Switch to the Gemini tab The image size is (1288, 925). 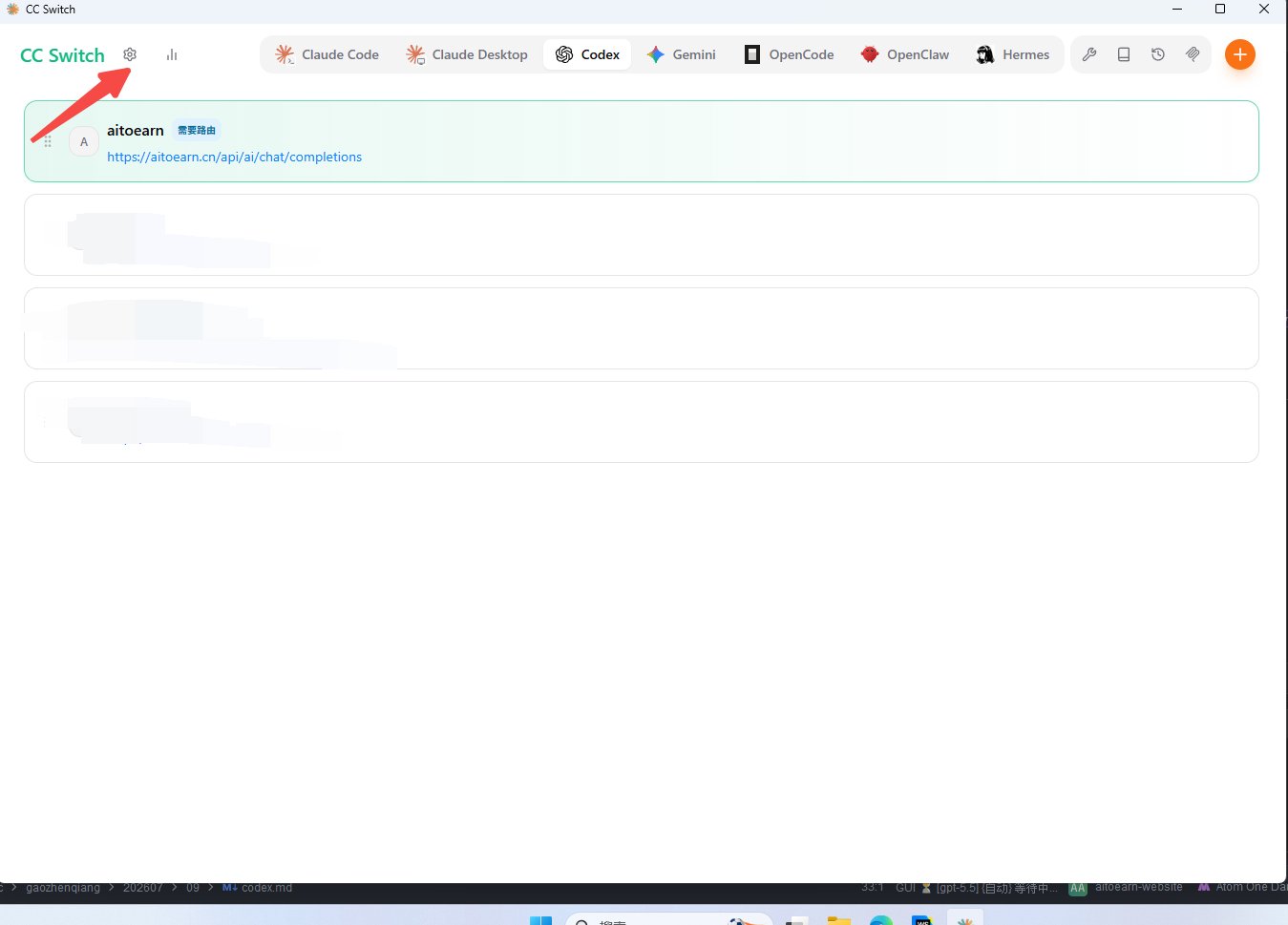point(681,54)
